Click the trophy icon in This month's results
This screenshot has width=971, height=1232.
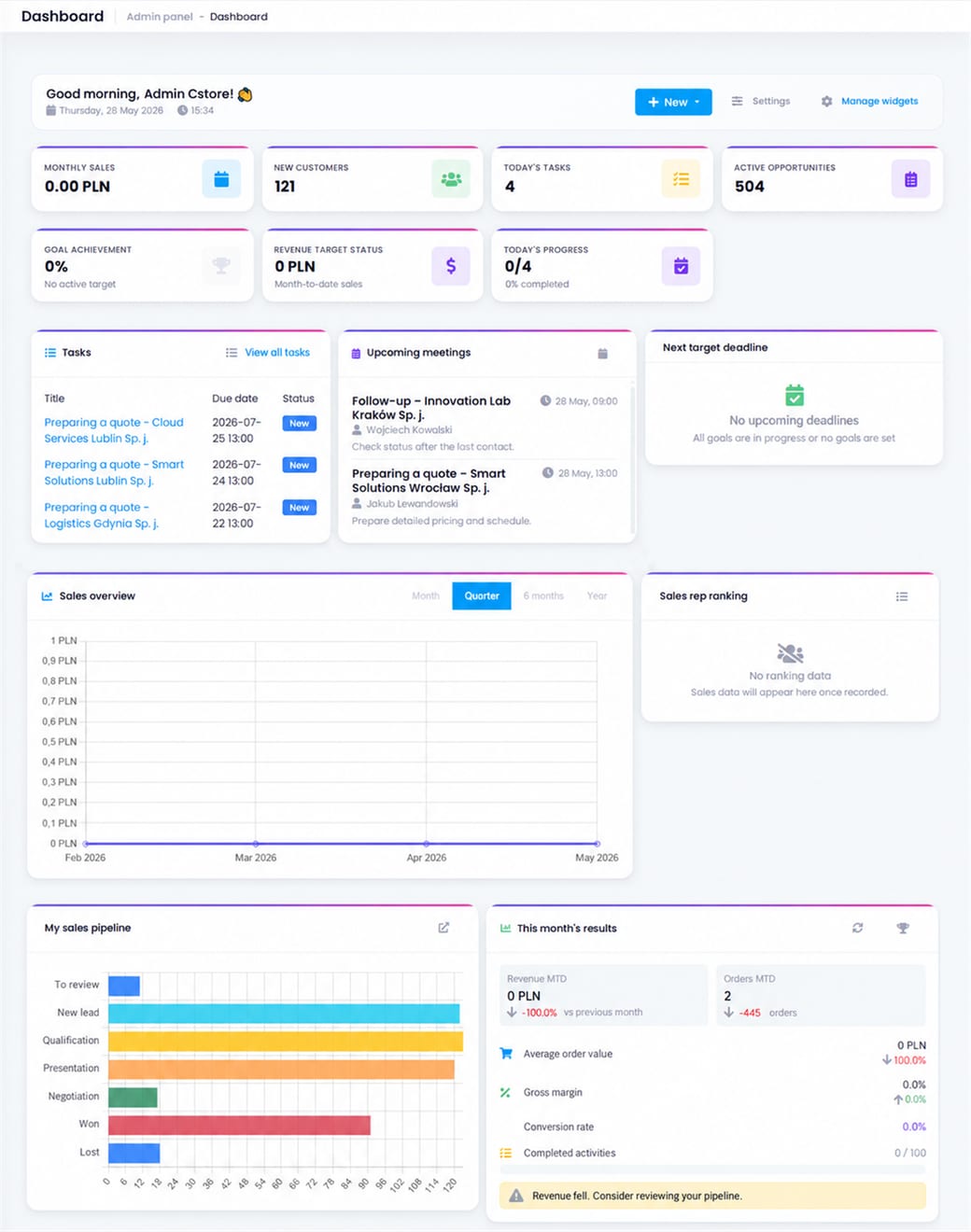903,928
